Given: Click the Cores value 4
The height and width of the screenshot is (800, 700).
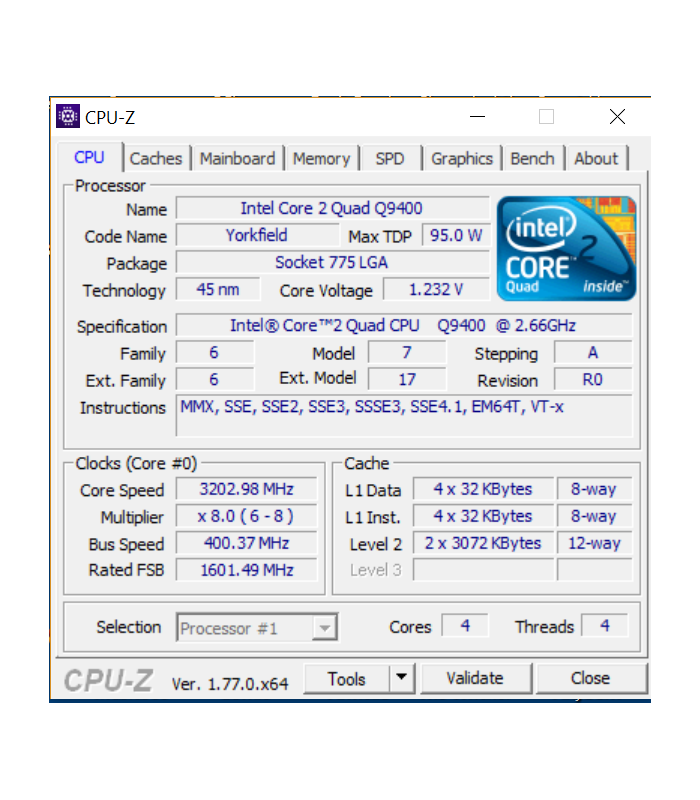Looking at the screenshot, I should [465, 626].
